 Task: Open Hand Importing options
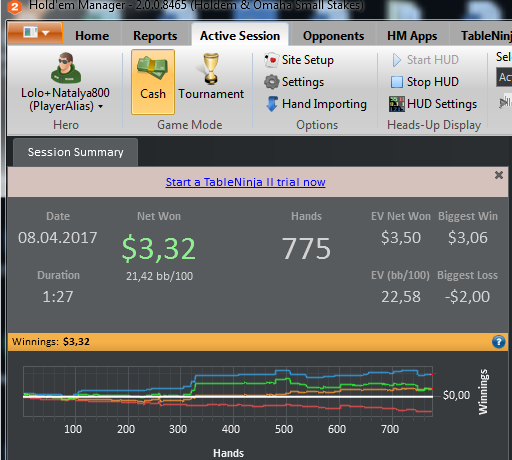click(316, 104)
